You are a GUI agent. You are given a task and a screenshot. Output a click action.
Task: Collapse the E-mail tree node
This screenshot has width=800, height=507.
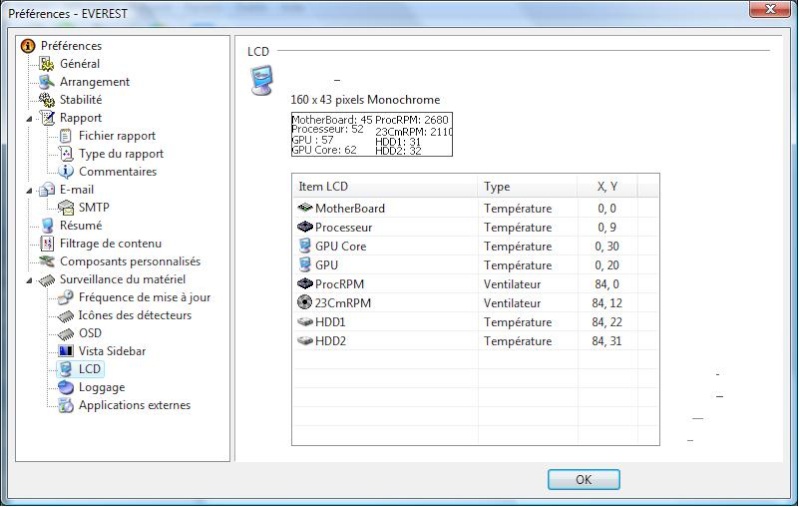(30, 190)
